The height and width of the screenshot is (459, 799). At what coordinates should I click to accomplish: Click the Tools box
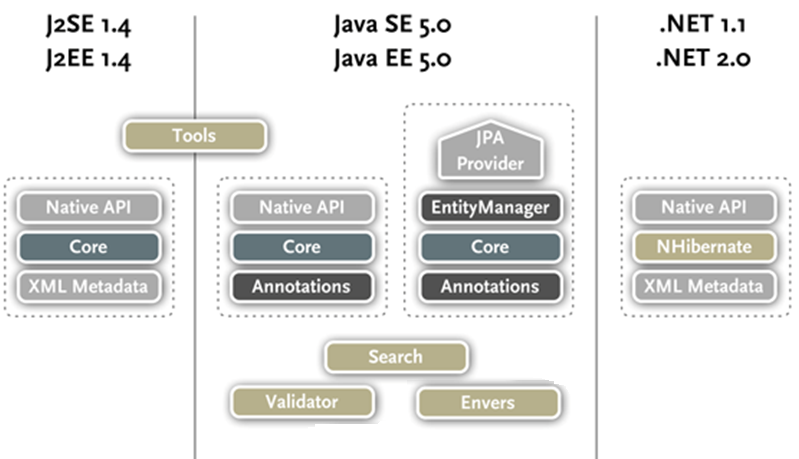(x=195, y=136)
